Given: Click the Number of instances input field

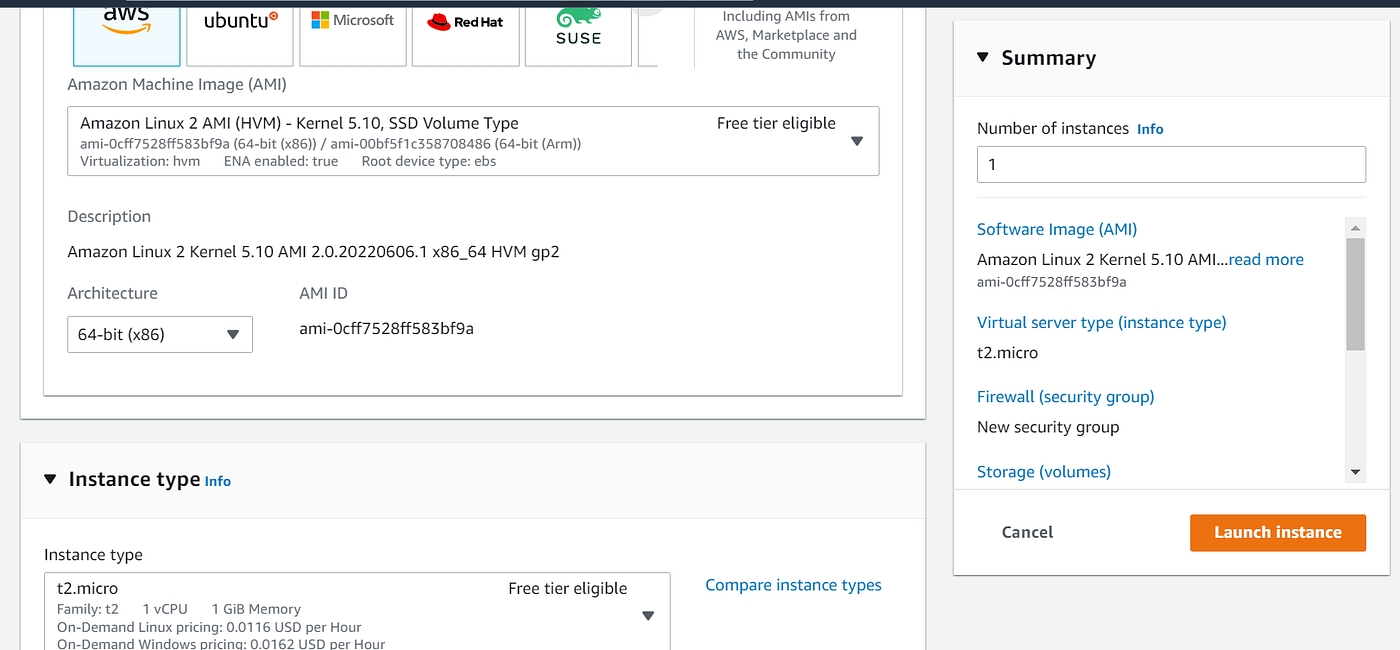Looking at the screenshot, I should [1170, 164].
